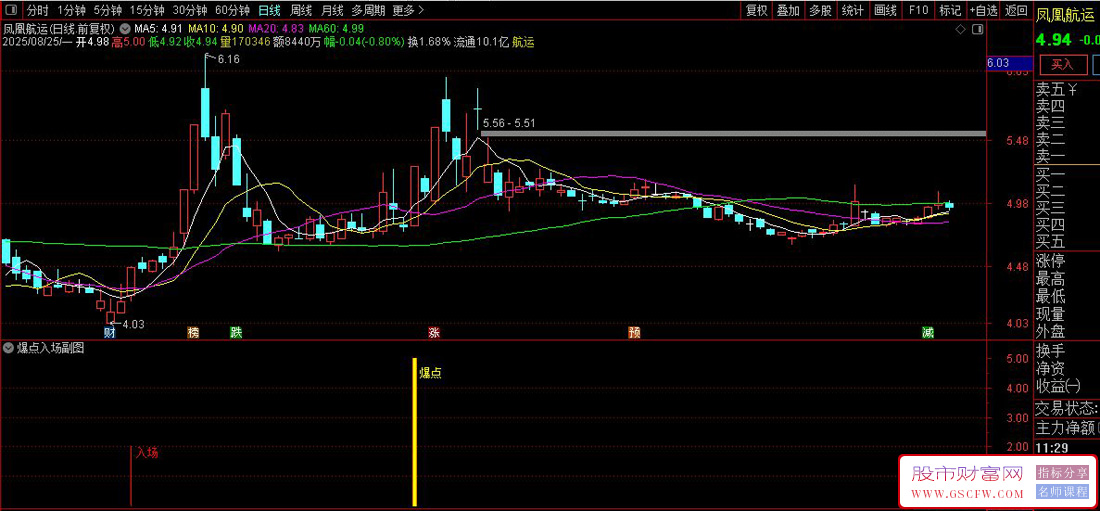
Task: Click the MA10: 4.90 indicator label
Action: [215, 29]
